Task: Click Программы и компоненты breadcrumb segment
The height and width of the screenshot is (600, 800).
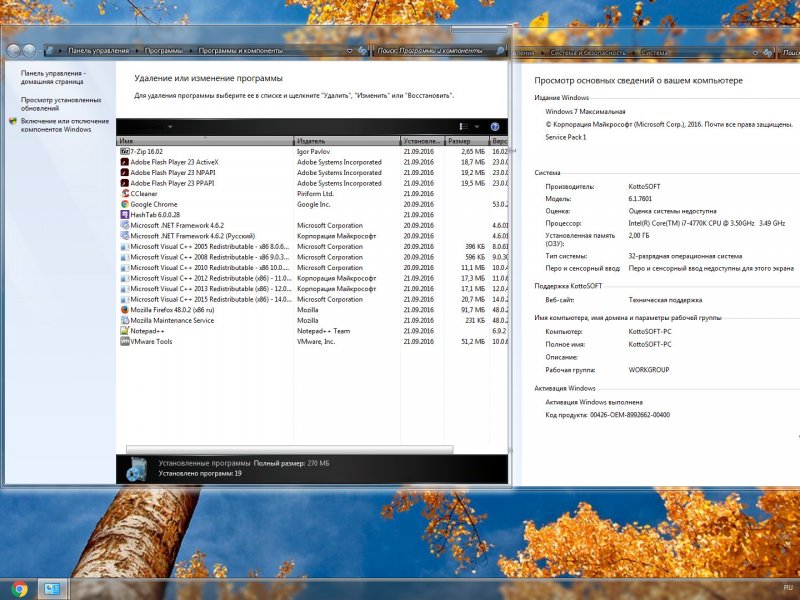Action: pyautogui.click(x=240, y=51)
